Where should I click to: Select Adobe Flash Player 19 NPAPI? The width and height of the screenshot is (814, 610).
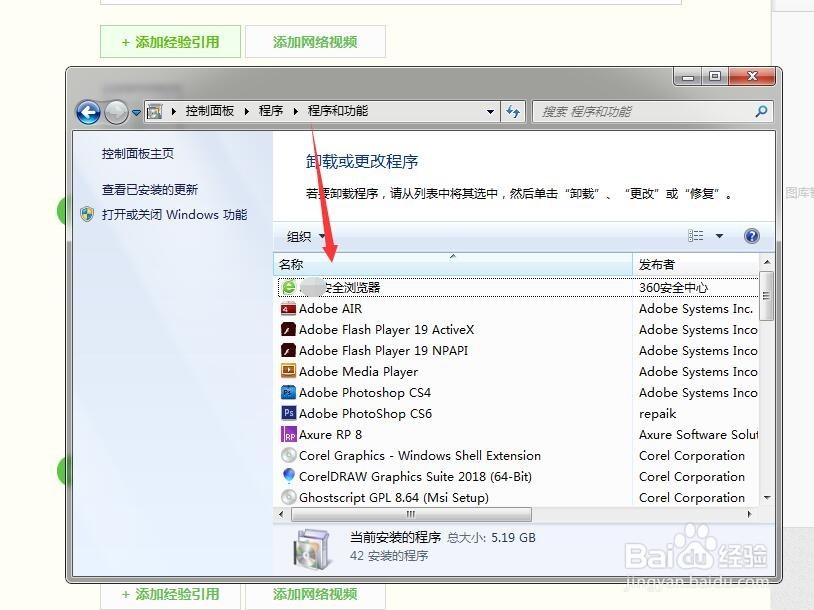383,351
